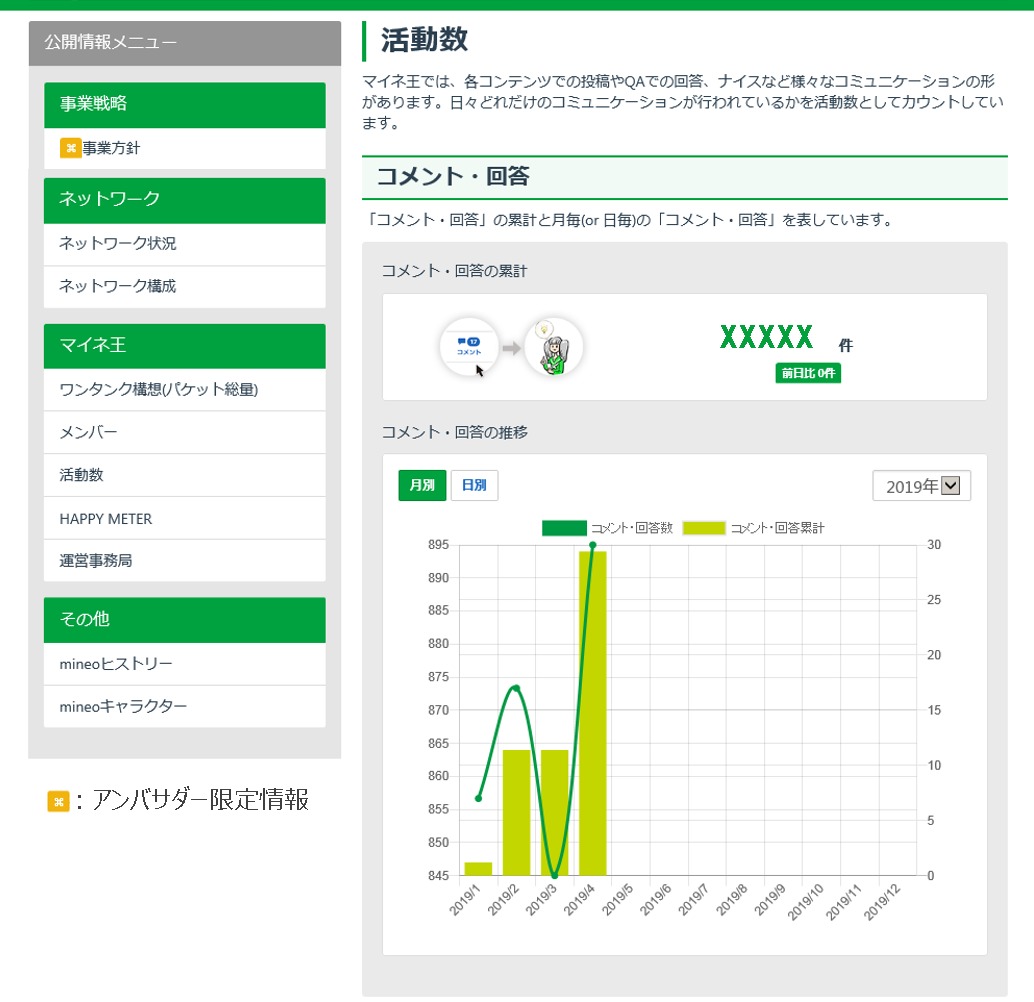The image size is (1034, 1002).
Task: Open ネットワーク構成 menu item
Action: tap(118, 286)
